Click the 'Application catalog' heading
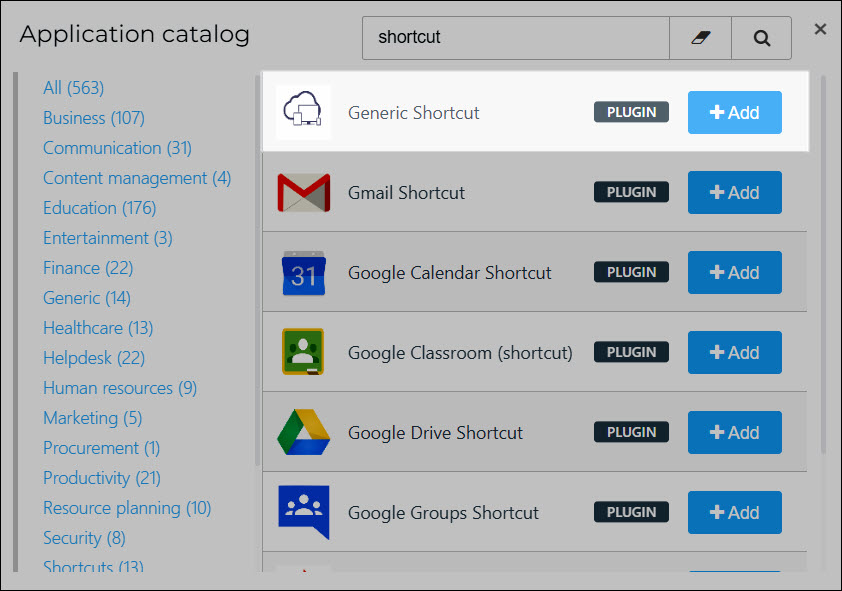Image resolution: width=842 pixels, height=591 pixels. point(135,34)
